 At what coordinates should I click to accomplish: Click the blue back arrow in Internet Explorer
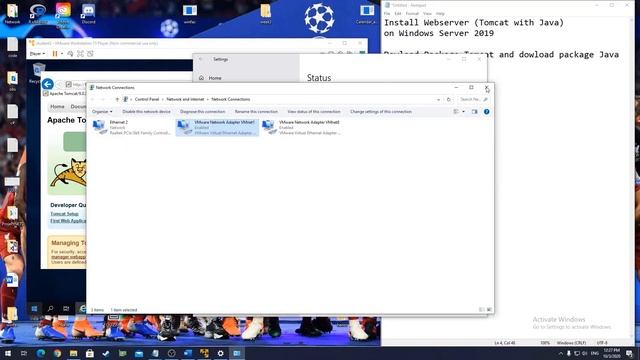pos(48,84)
